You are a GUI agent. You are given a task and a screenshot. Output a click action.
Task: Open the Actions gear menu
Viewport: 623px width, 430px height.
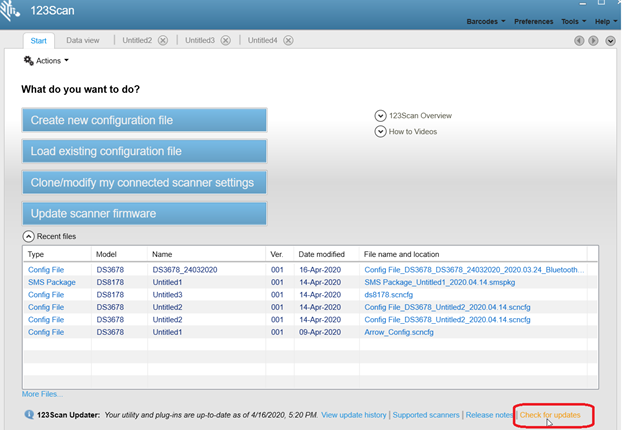(x=46, y=61)
